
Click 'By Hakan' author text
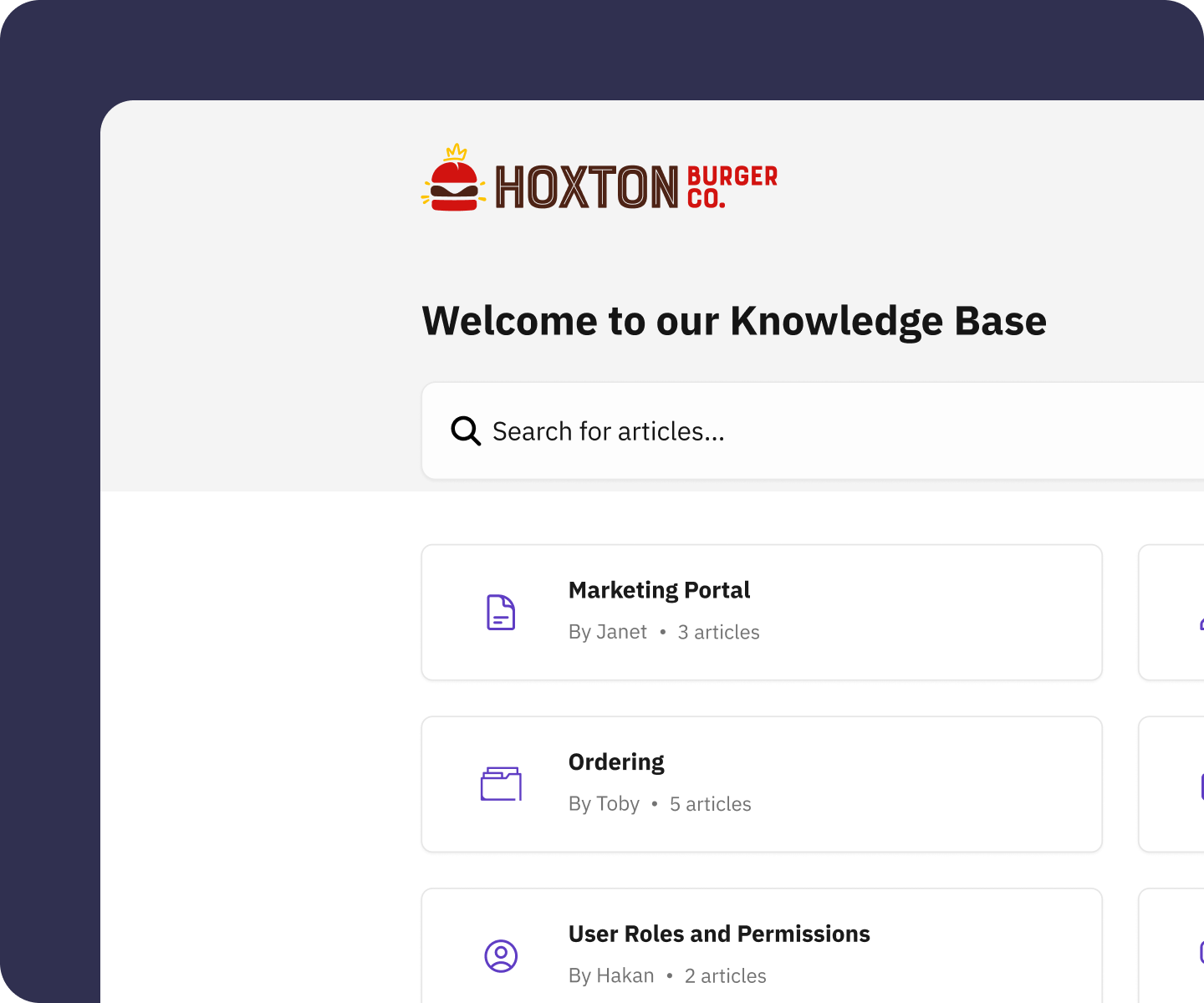pos(611,976)
